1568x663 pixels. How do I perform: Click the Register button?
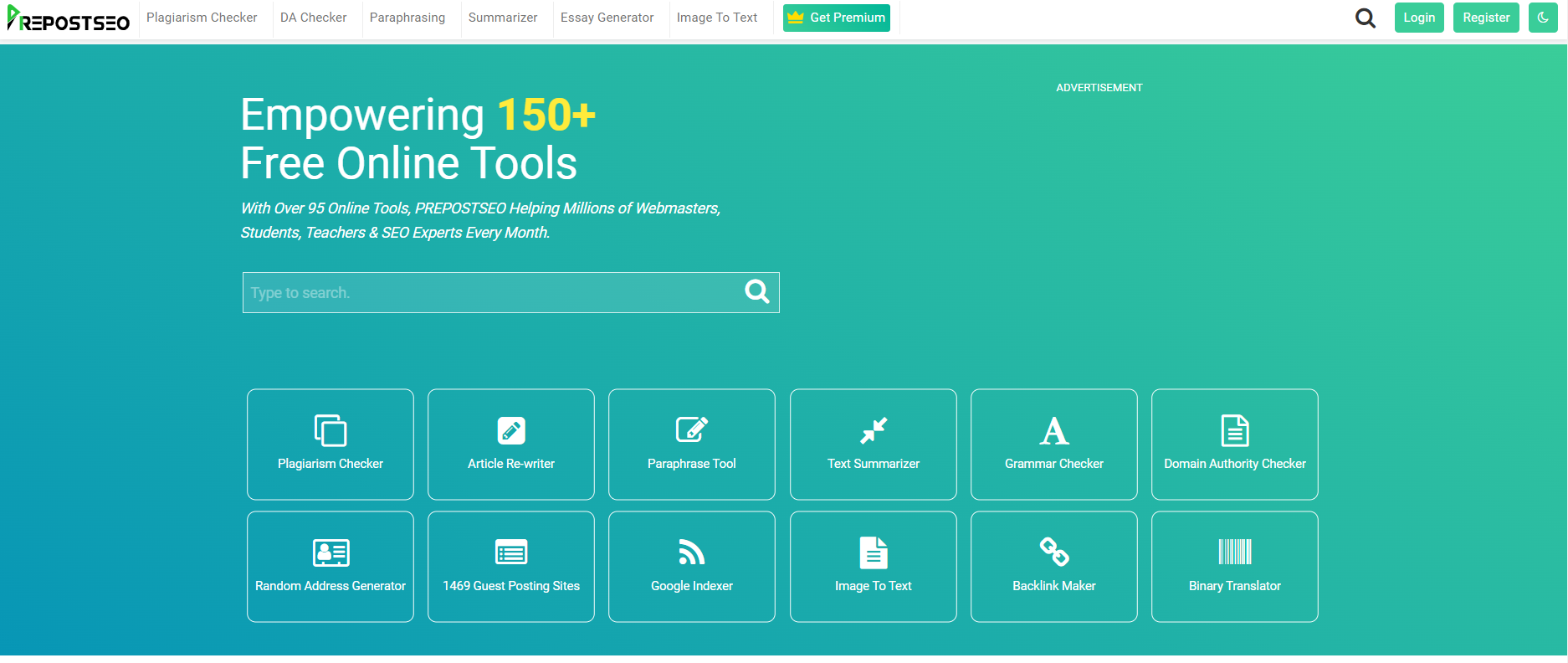pyautogui.click(x=1486, y=18)
